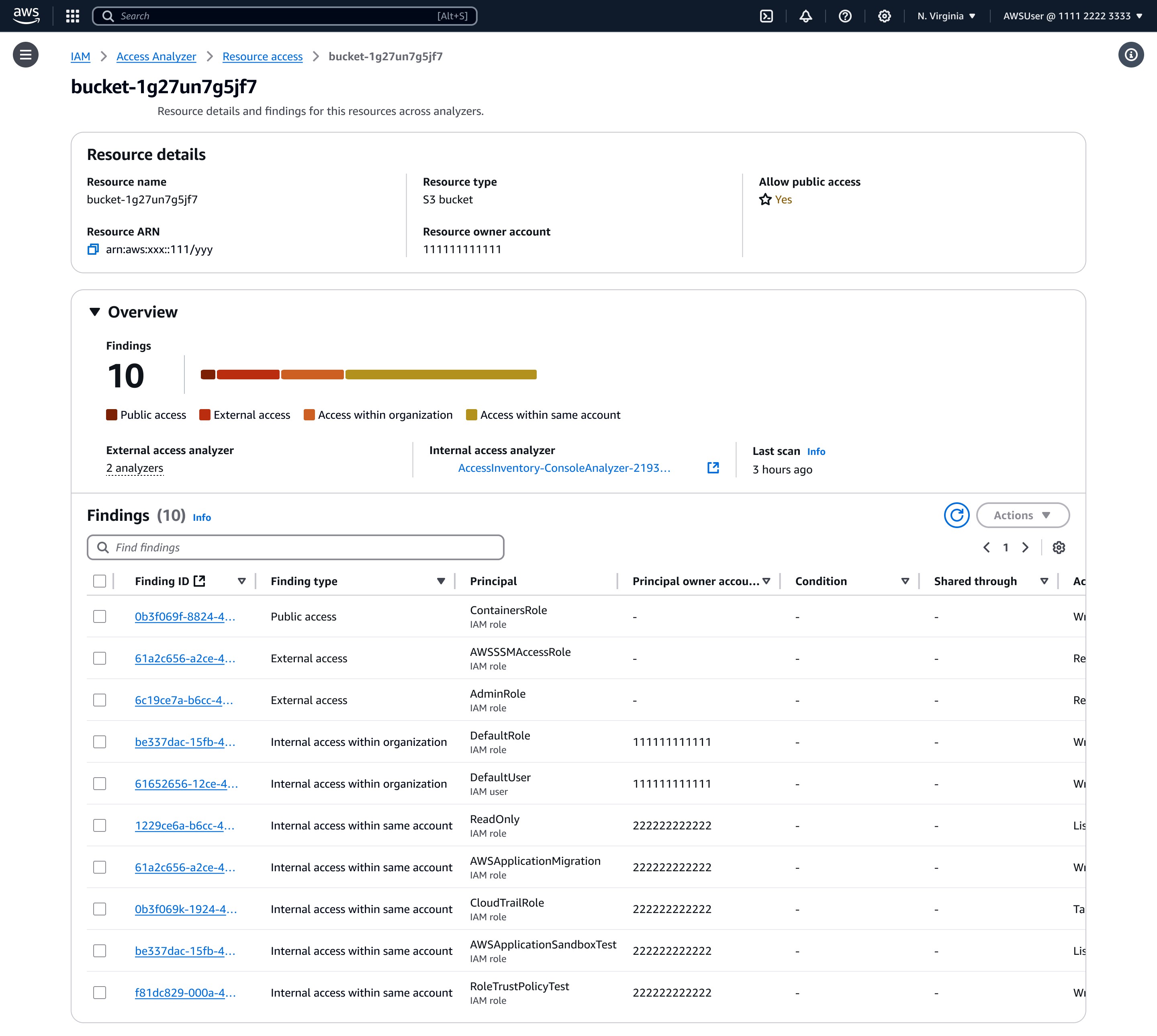
Task: Open AWS CloudShell terminal icon
Action: (x=766, y=16)
